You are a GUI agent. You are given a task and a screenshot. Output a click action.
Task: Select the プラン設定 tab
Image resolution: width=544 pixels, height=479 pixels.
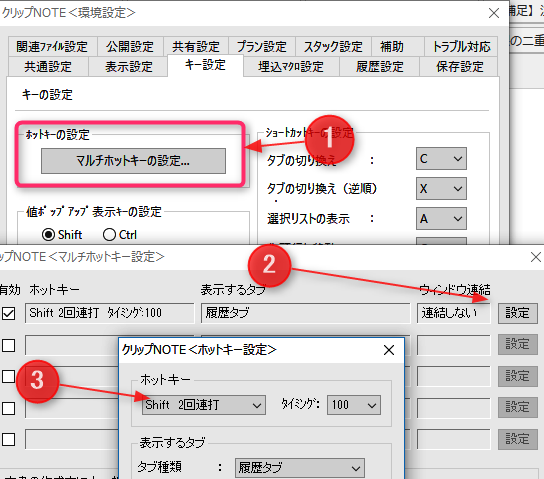262,46
